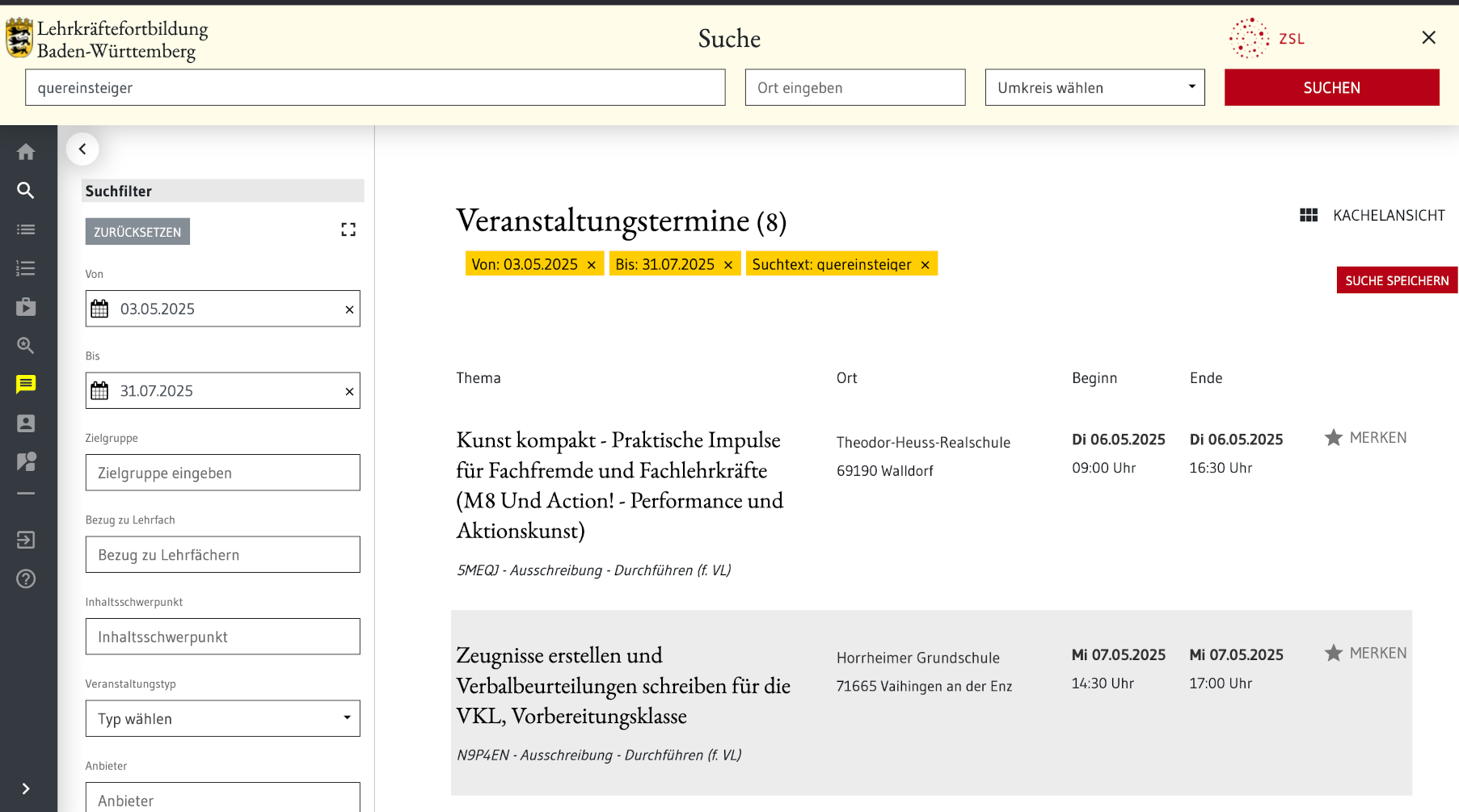Expand the Veranstaltungstyp Typ wählen dropdown
This screenshot has width=1459, height=812.
pos(222,718)
